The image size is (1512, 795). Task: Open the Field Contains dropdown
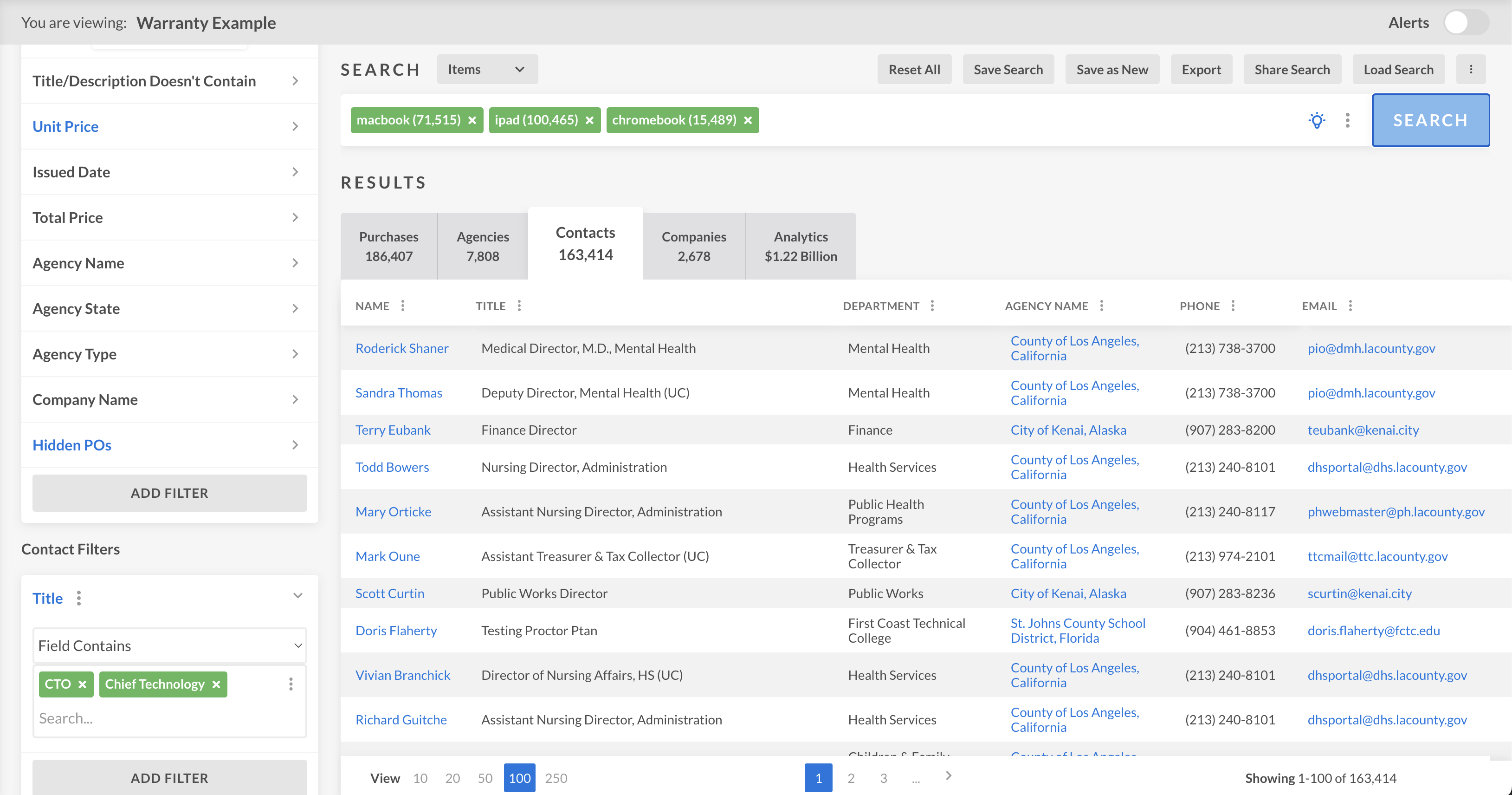pos(170,646)
